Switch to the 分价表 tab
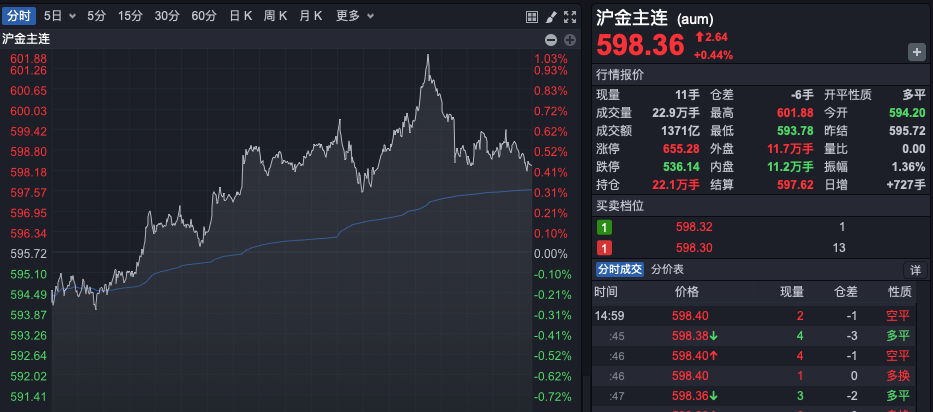The width and height of the screenshot is (933, 412). coord(667,269)
